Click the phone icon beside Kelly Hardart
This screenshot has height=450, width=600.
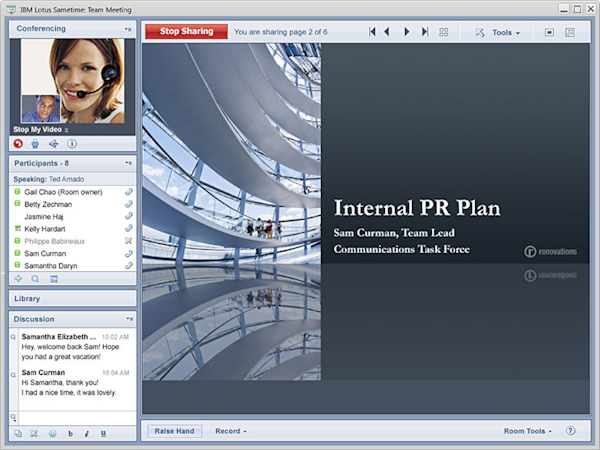[129, 228]
